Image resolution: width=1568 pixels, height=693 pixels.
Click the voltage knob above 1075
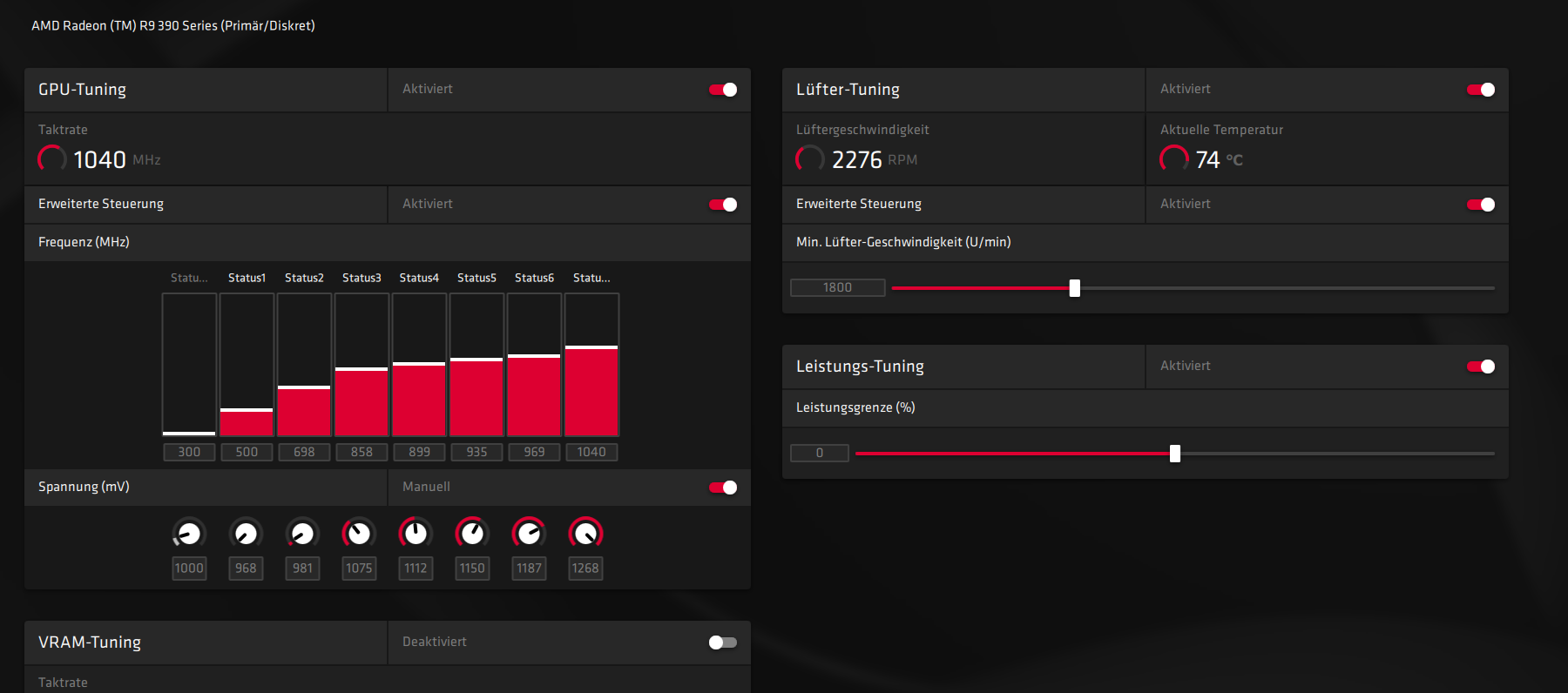pos(359,534)
